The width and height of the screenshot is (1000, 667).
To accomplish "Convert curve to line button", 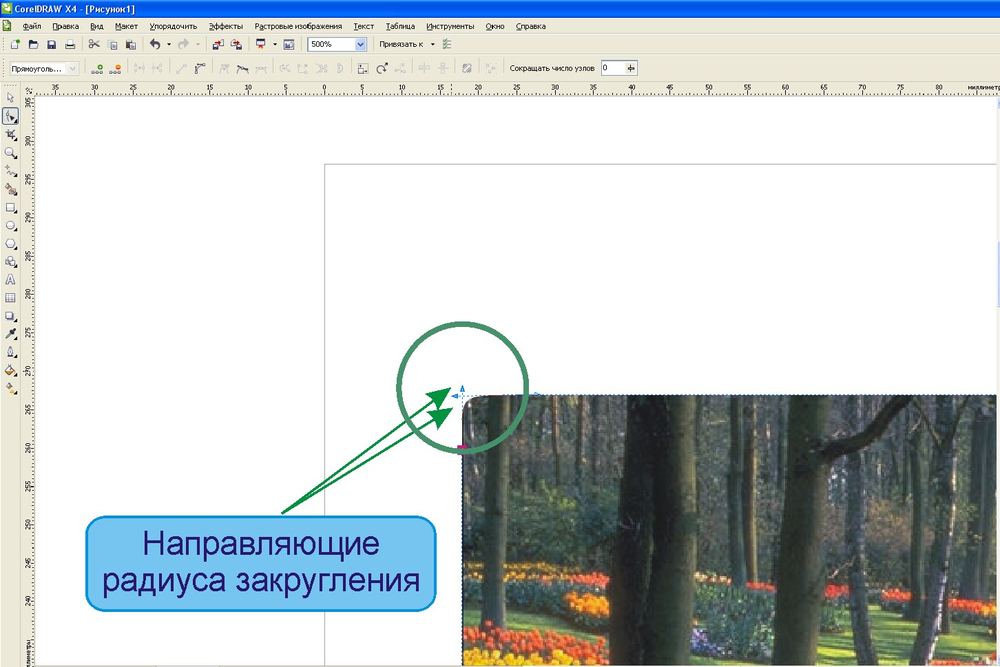I will [x=182, y=68].
